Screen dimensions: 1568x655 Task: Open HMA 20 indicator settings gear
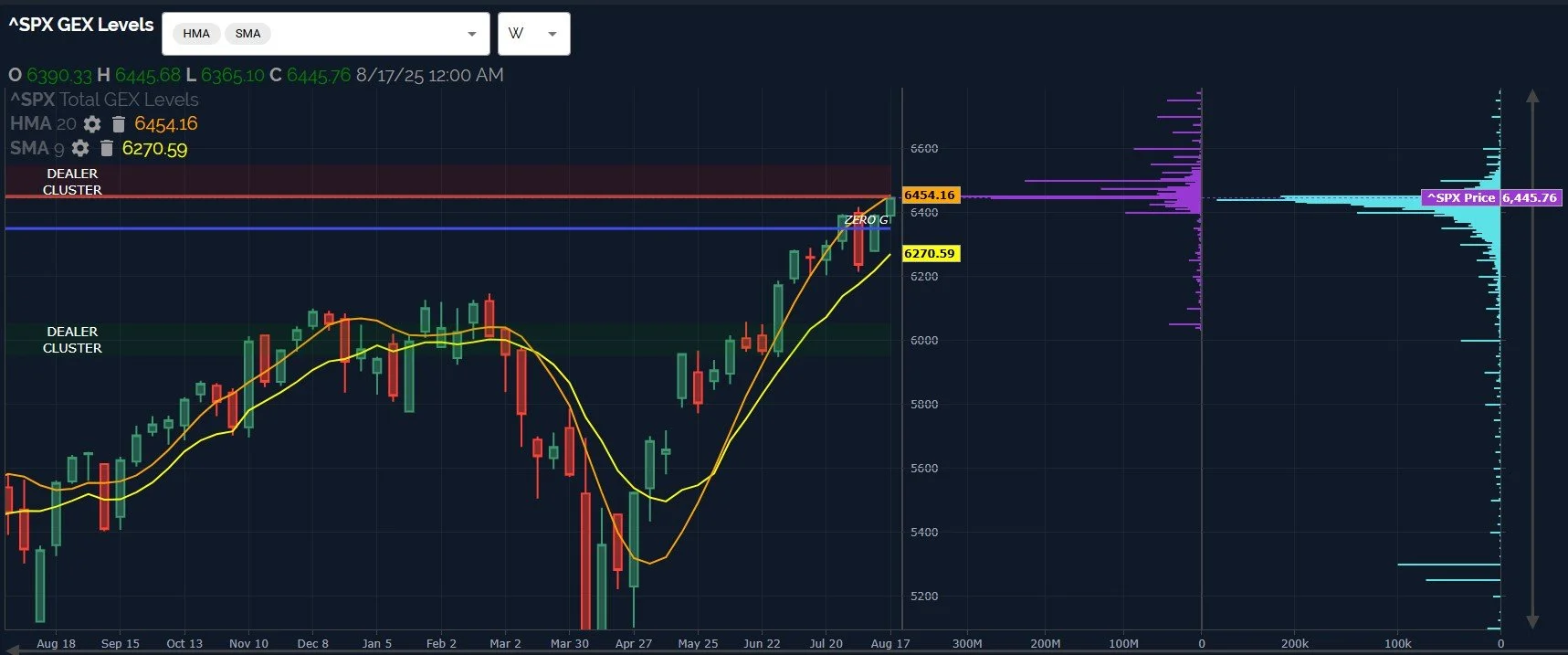pos(92,123)
